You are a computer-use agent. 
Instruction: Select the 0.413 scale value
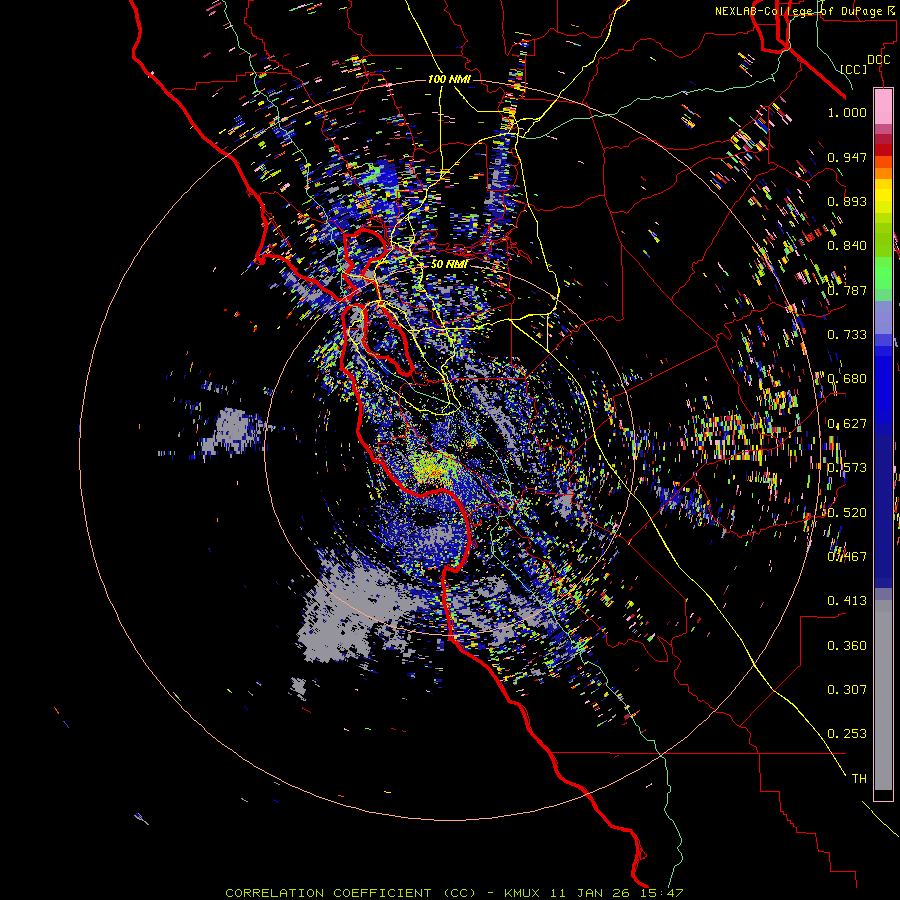click(847, 601)
